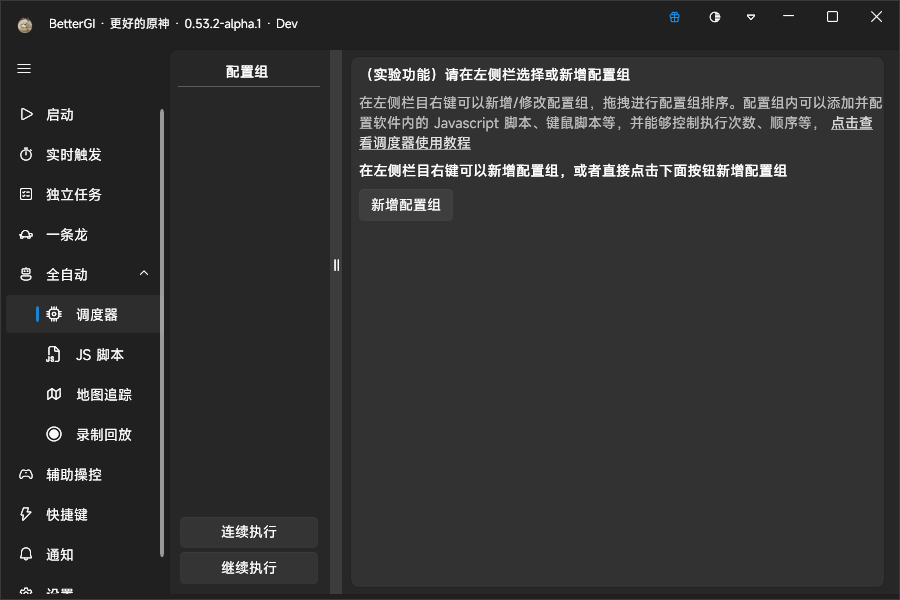This screenshot has width=900, height=600.
Task: Click the blue gift icon in title bar
Action: coord(675,17)
